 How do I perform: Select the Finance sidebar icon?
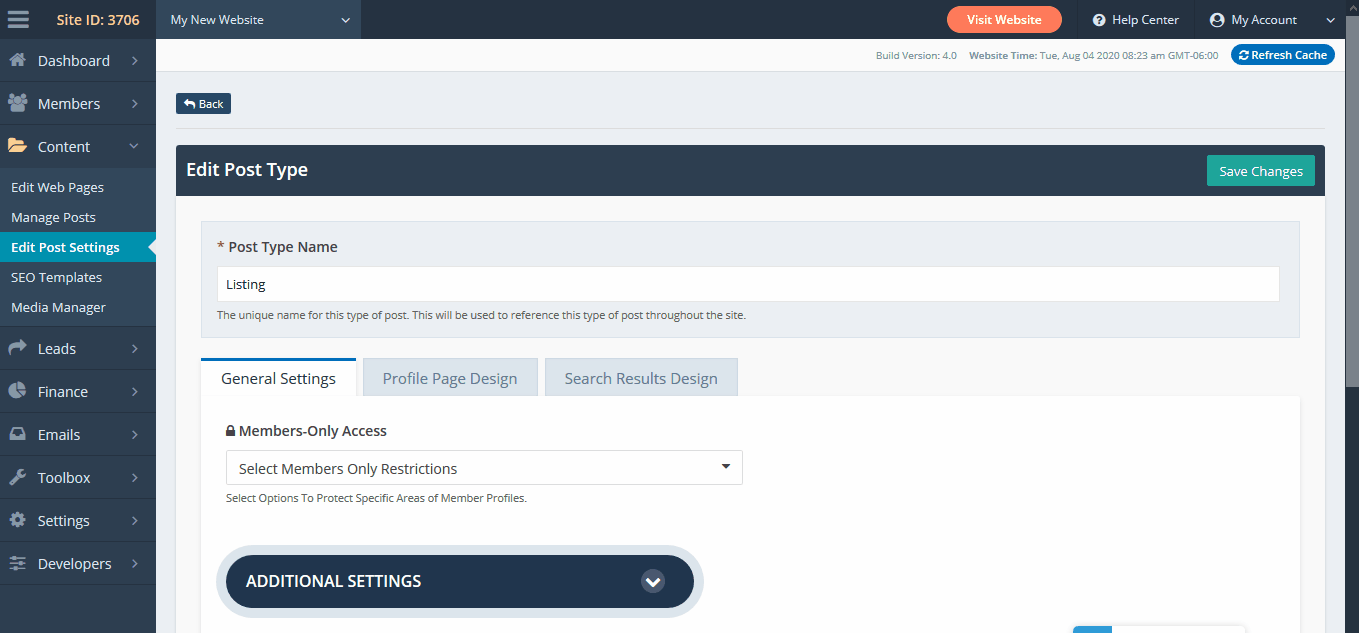17,390
